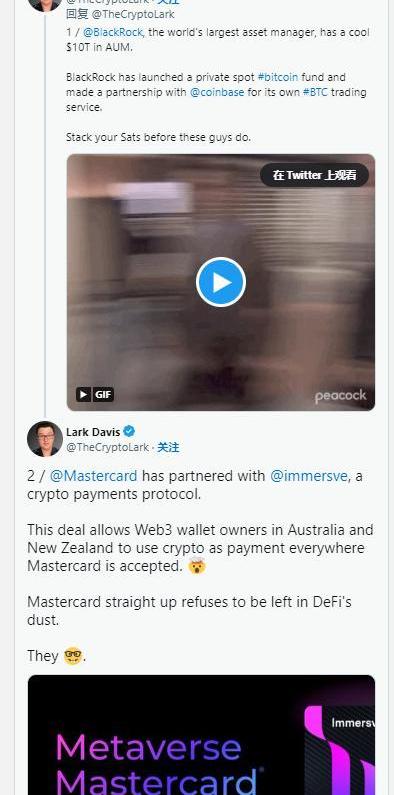Click the Lark Davis display name
This screenshot has width=394, height=795.
[x=93, y=432]
